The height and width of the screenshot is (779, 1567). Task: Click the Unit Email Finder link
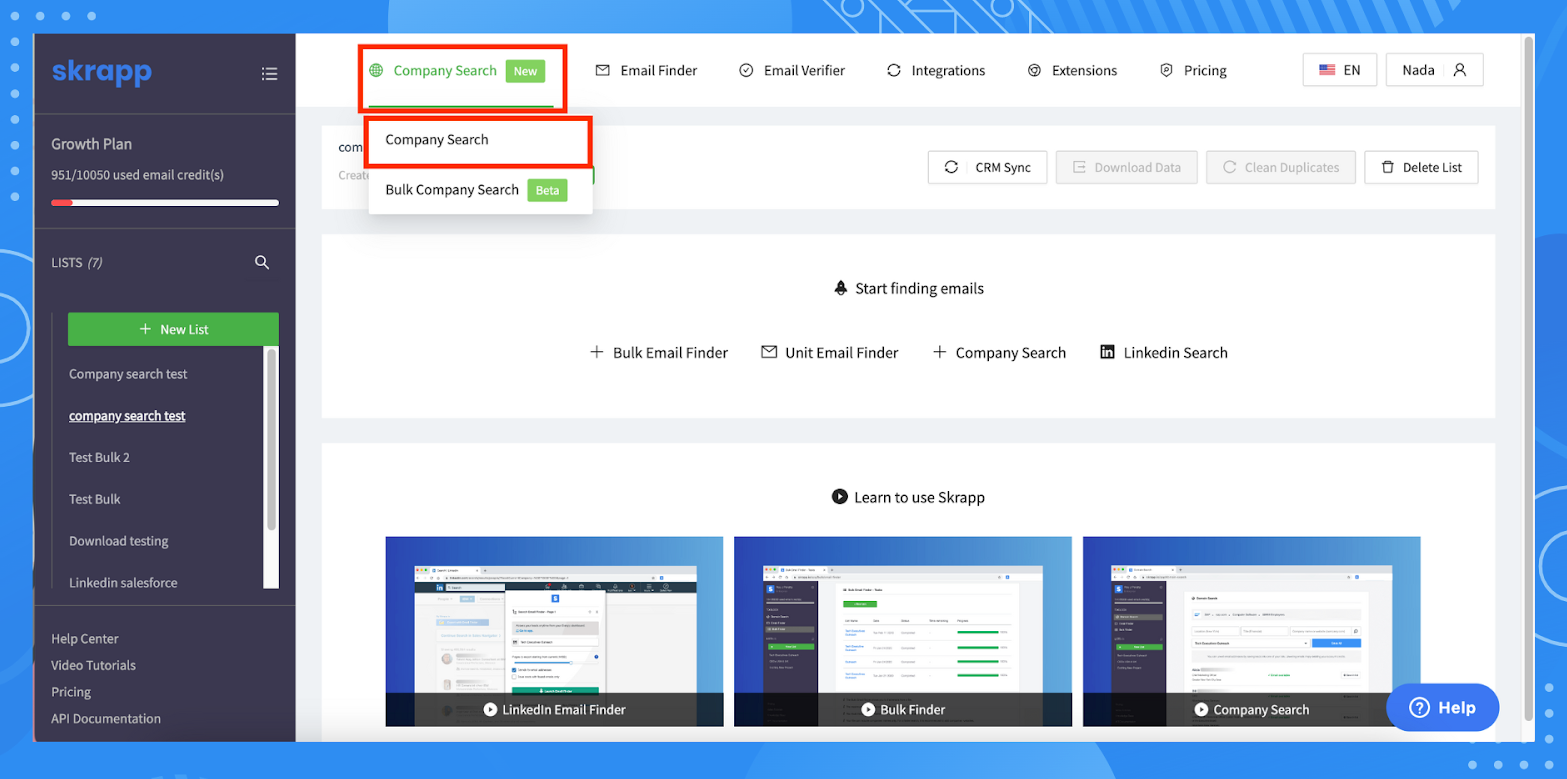(830, 352)
